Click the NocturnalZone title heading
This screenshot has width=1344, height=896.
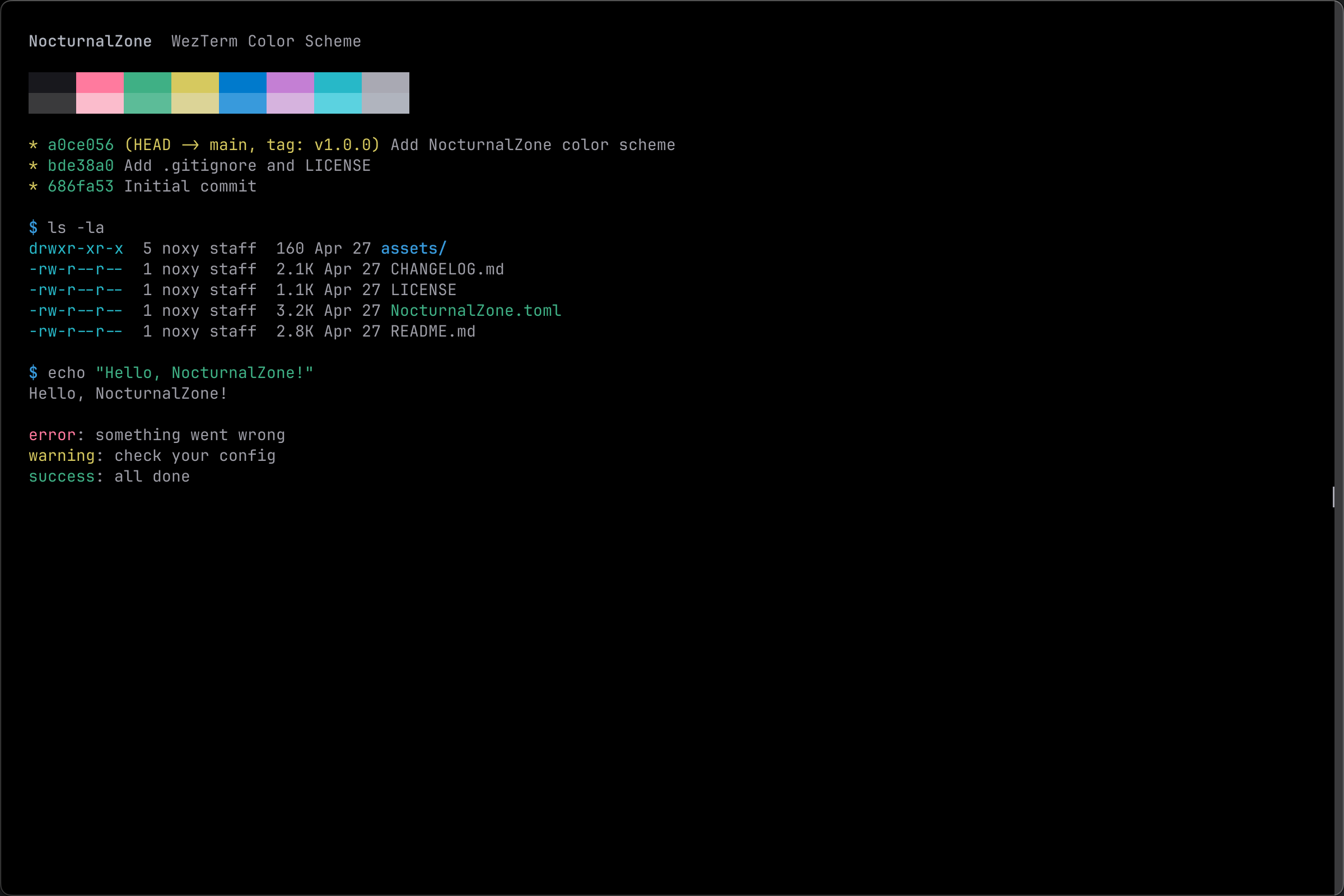[90, 41]
